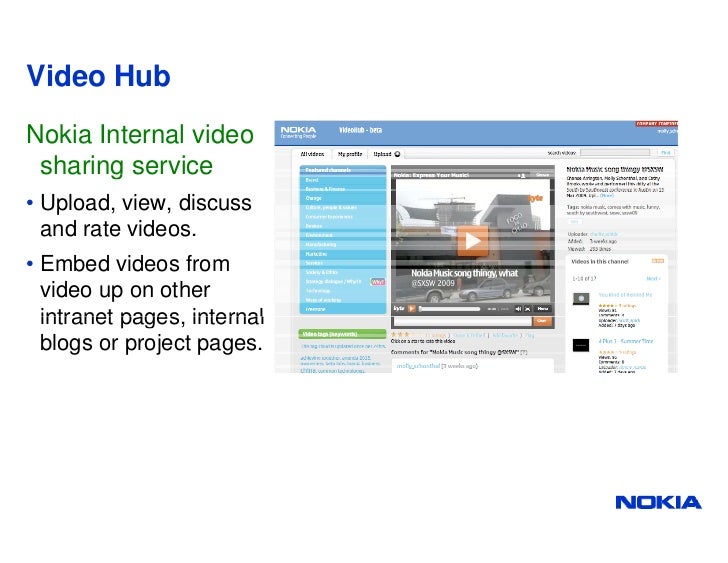728x563 pixels.
Task: Click the pink badge beside Strategy dialogue
Action: [x=377, y=282]
